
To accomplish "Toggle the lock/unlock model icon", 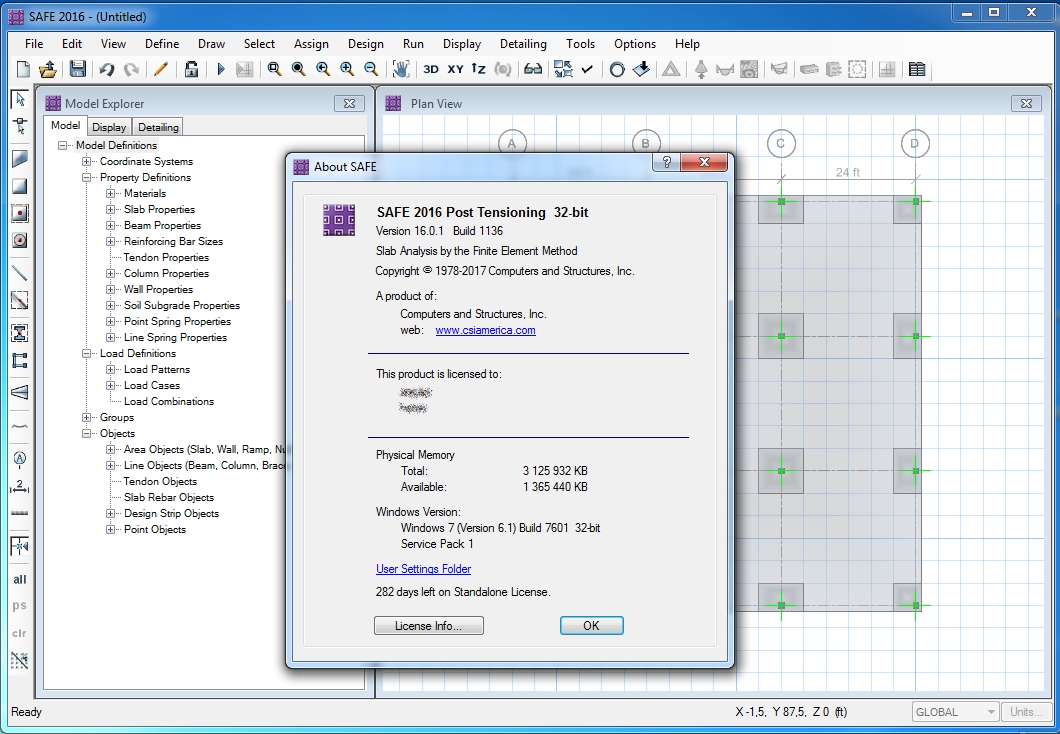I will (191, 69).
